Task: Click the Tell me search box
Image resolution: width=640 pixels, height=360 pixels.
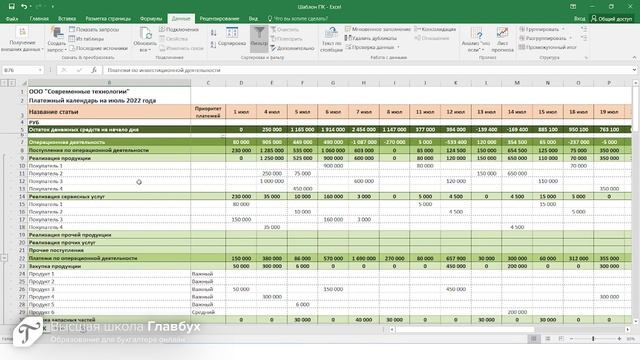Action: tap(298, 19)
